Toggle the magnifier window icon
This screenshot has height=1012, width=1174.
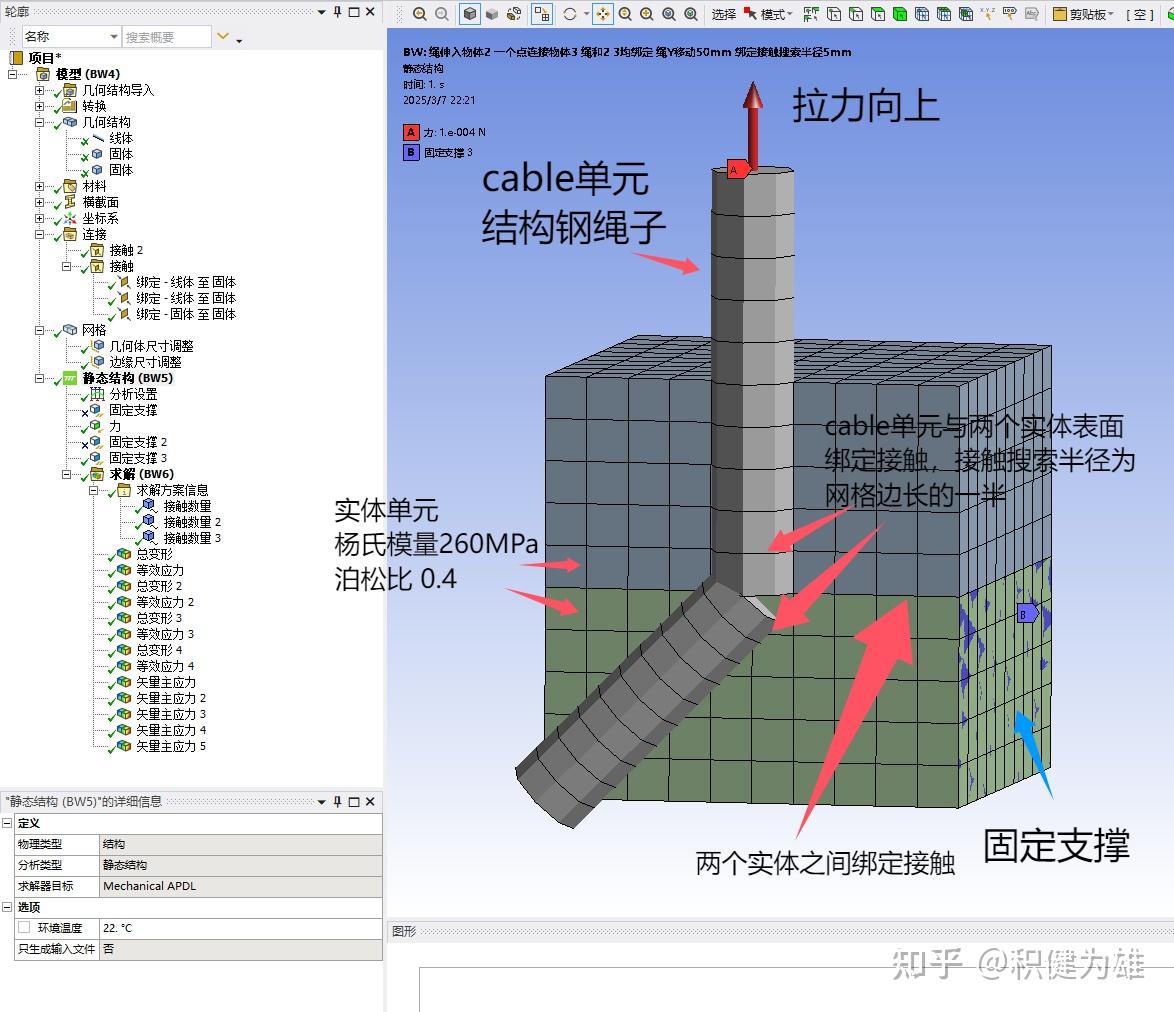[691, 13]
